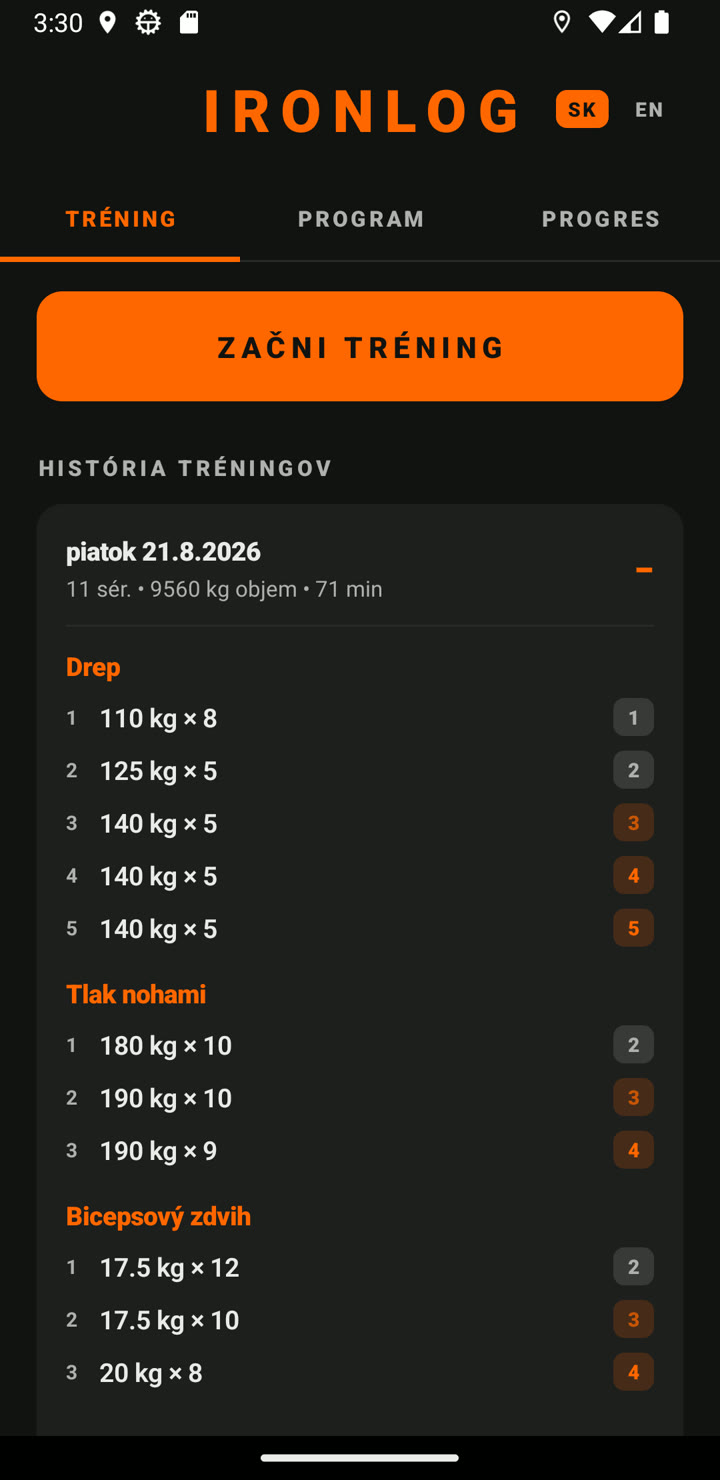Open the PROGRAM tab
The image size is (720, 1480).
click(x=360, y=219)
